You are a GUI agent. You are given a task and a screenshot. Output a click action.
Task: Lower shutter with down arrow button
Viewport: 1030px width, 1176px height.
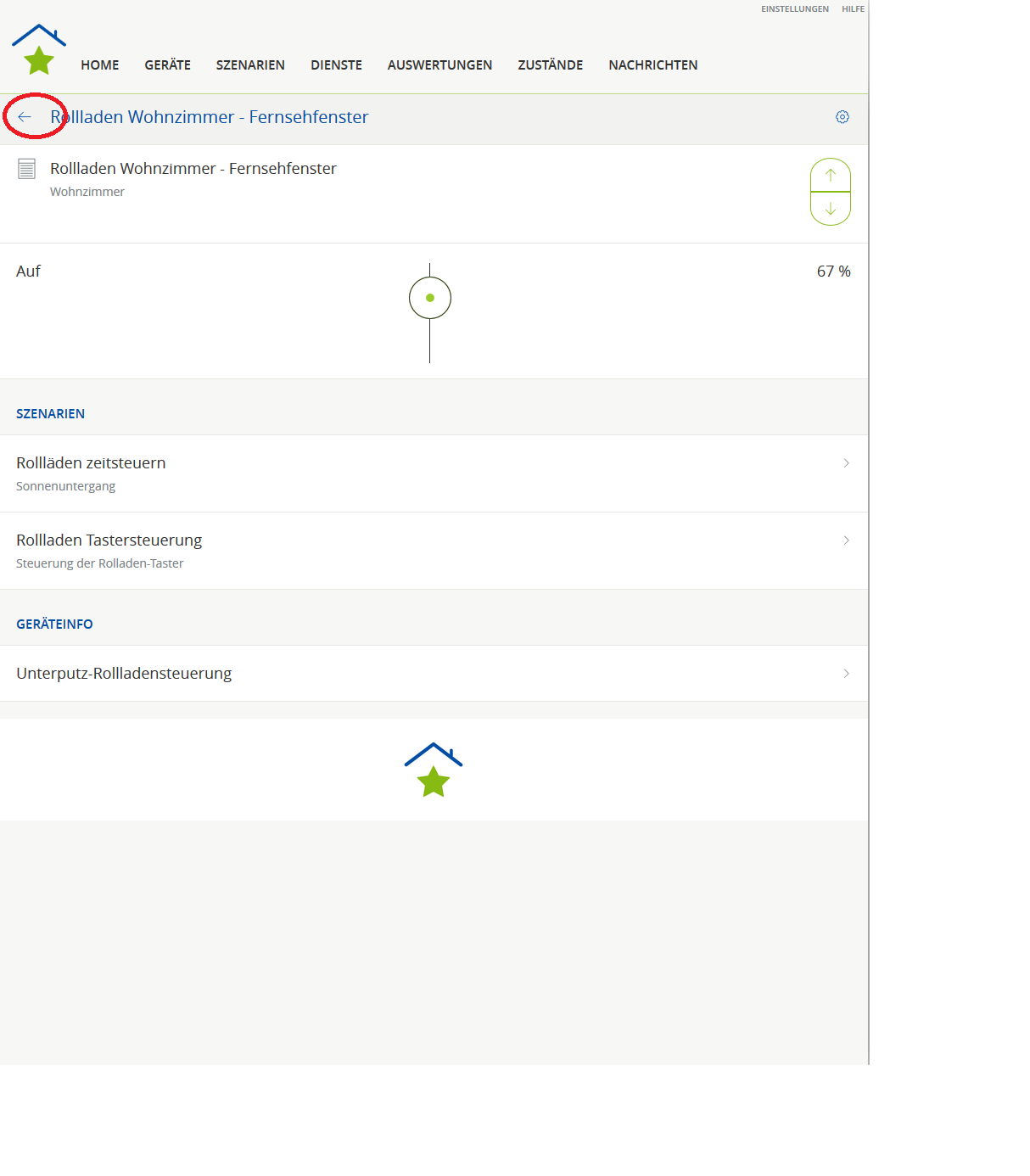click(830, 209)
